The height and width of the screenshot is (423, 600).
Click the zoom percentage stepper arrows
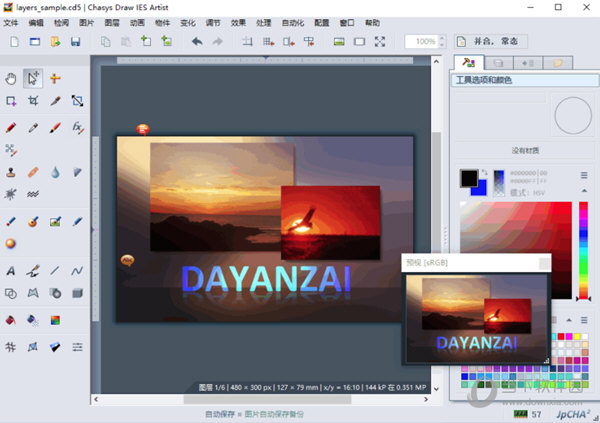pos(442,41)
